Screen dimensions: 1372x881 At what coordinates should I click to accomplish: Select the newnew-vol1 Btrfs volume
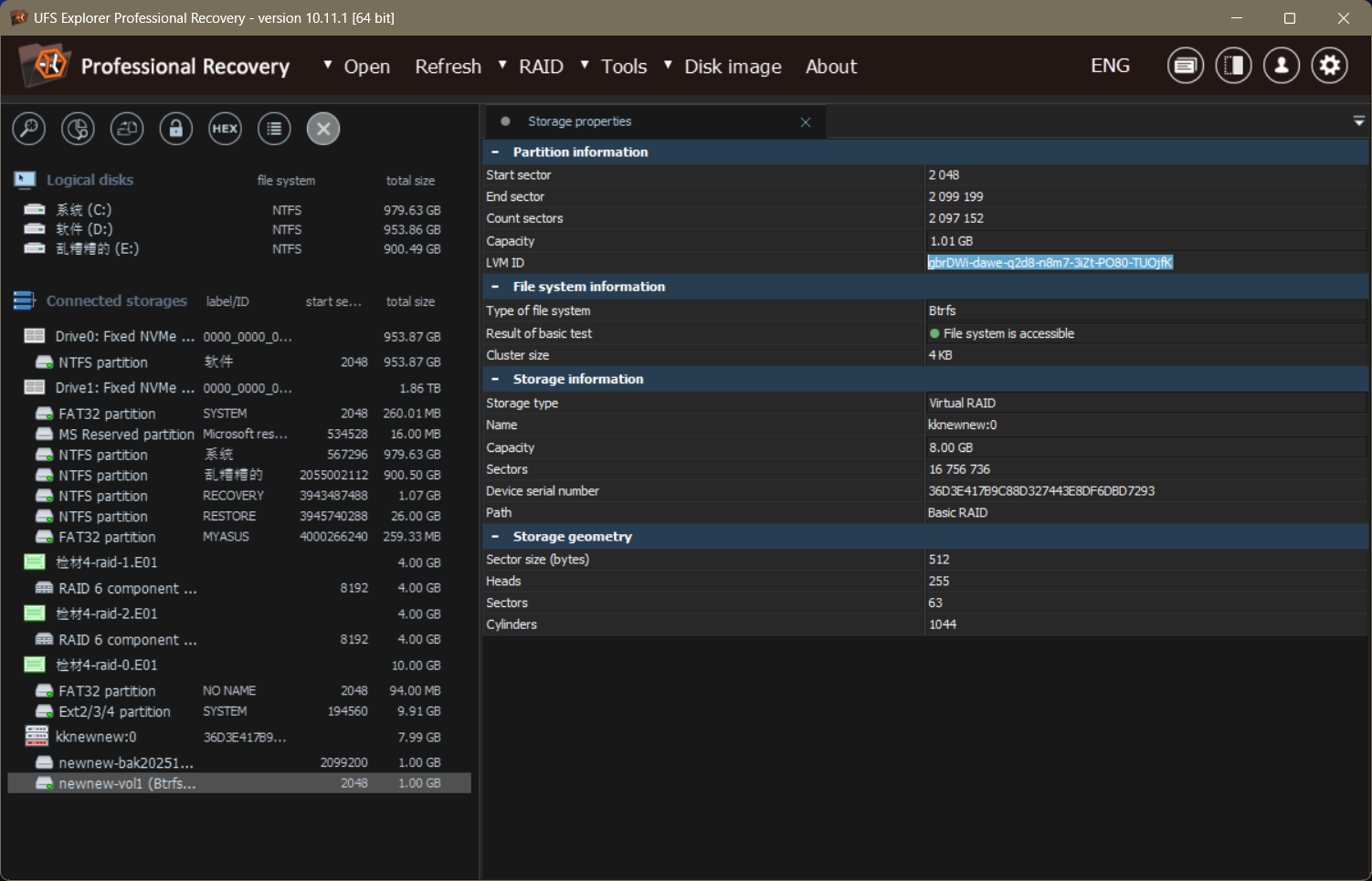pyautogui.click(x=239, y=783)
